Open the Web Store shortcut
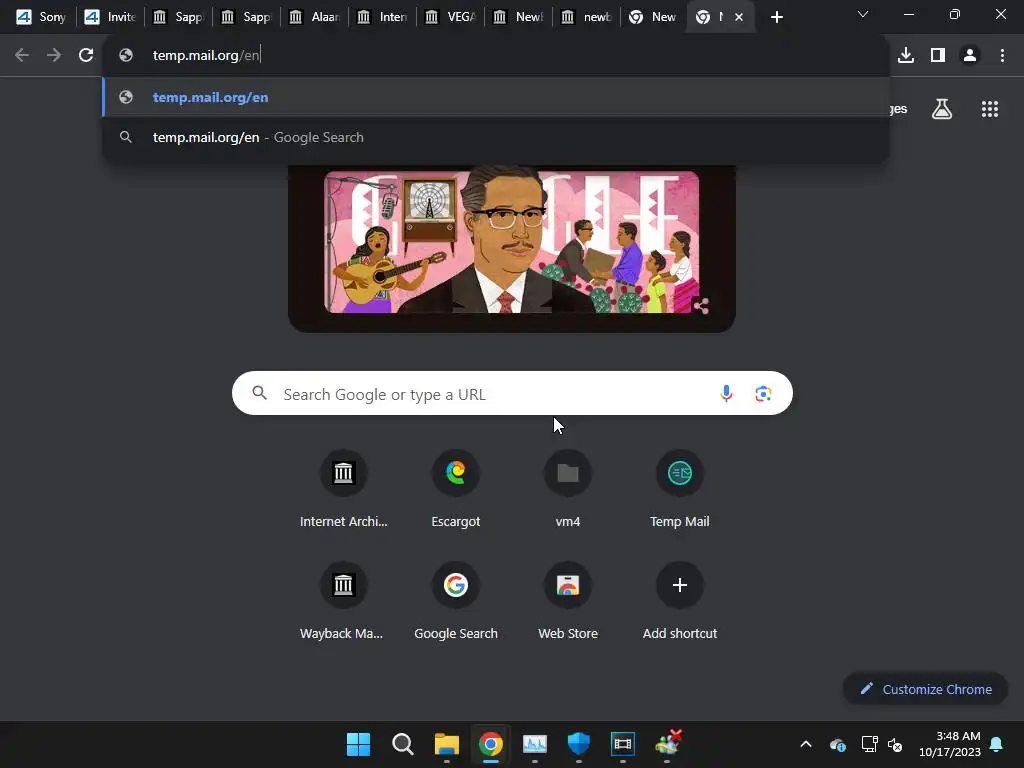This screenshot has height=768, width=1024. point(568,600)
